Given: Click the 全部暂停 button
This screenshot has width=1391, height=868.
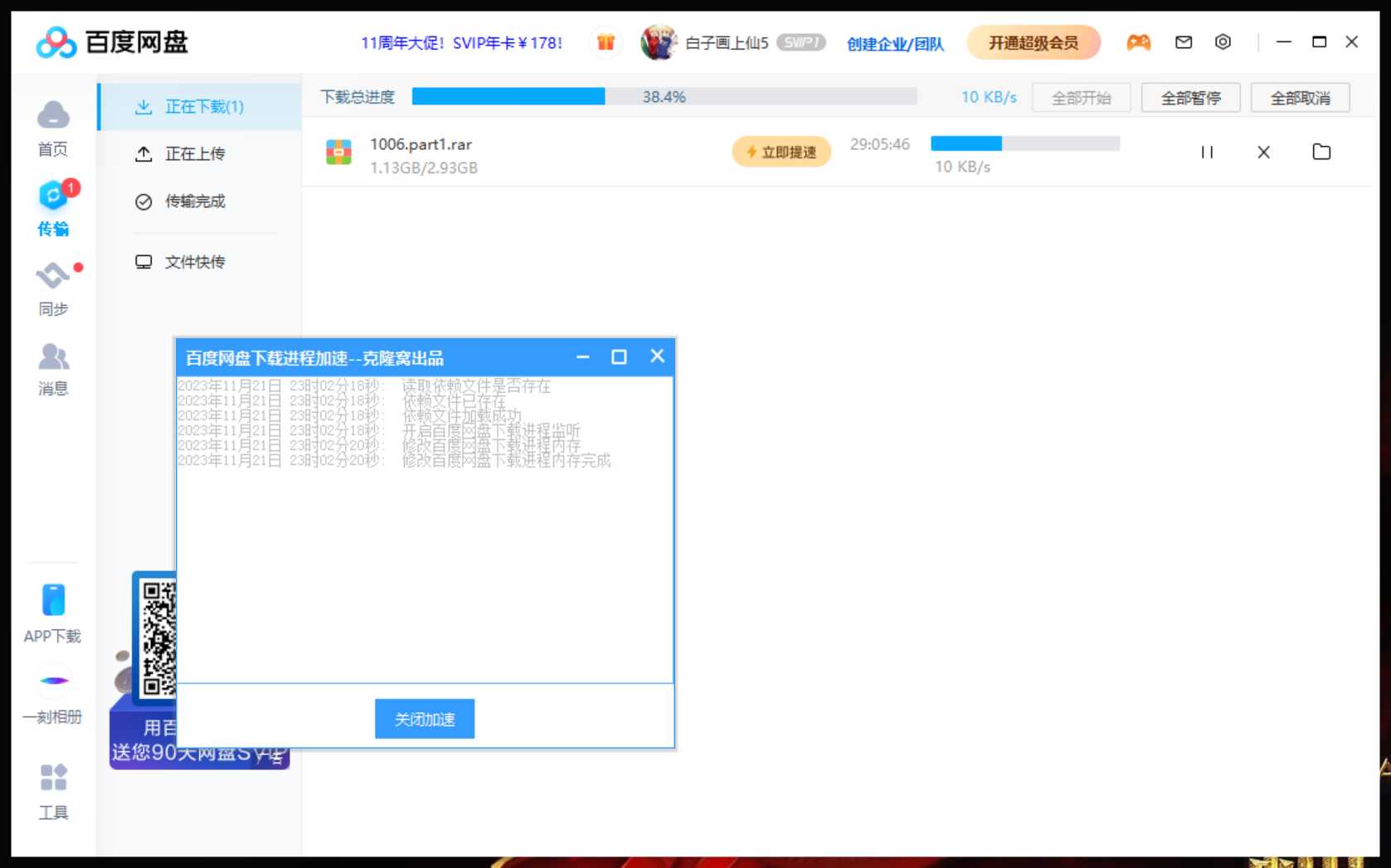Looking at the screenshot, I should [1191, 98].
